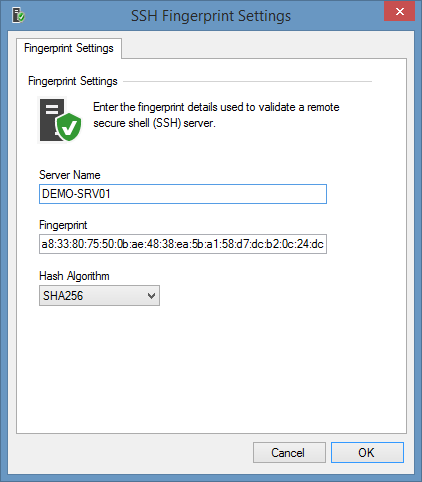This screenshot has height=482, width=422.
Task: Close the SSH Fingerprint Settings dialog
Action: pyautogui.click(x=399, y=12)
